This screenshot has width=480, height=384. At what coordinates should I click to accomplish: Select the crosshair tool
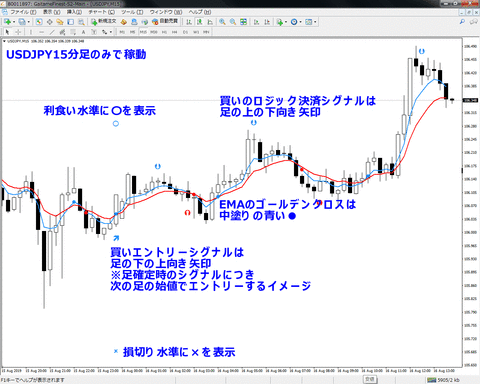coord(18,32)
